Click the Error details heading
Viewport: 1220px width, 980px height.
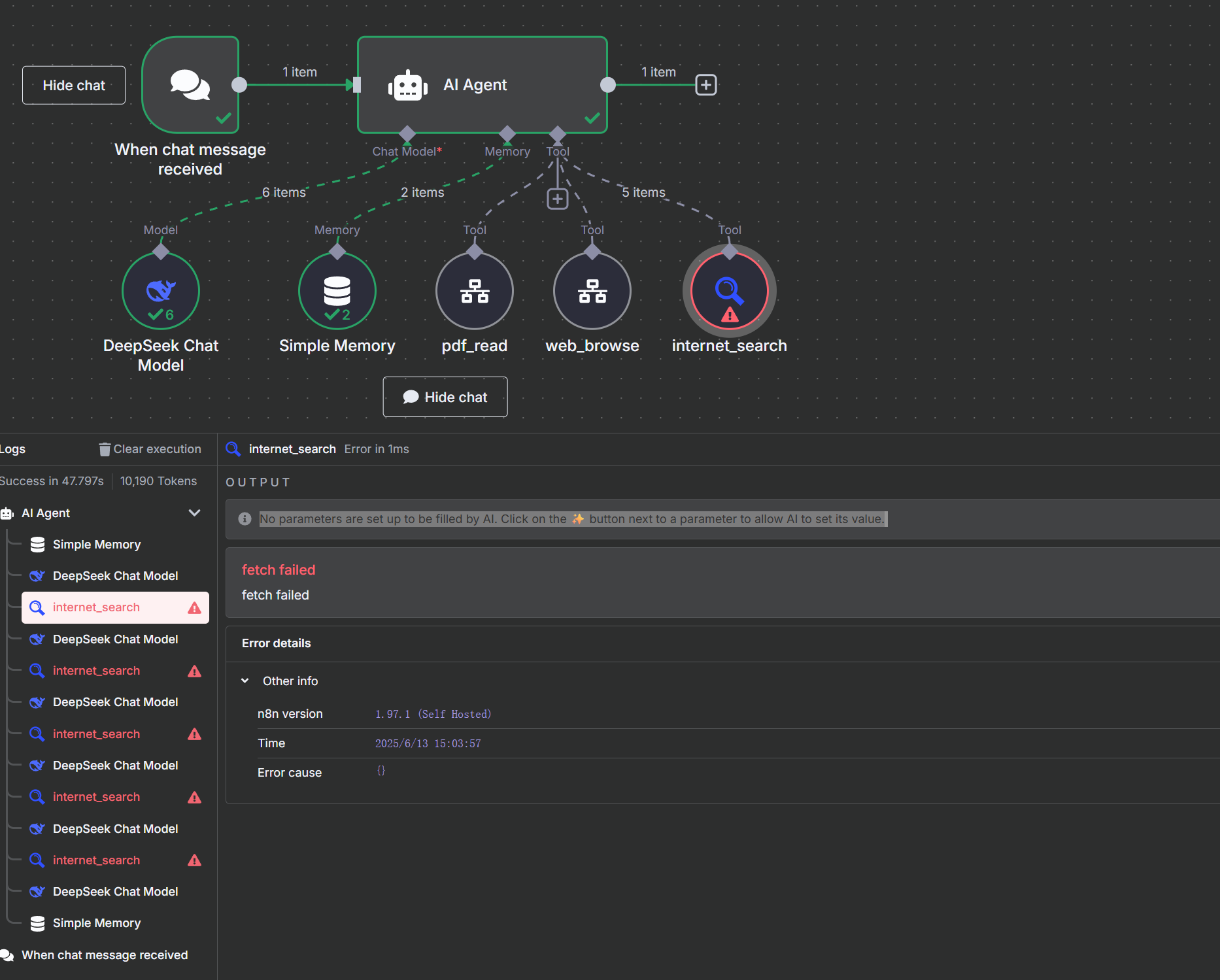(x=277, y=643)
